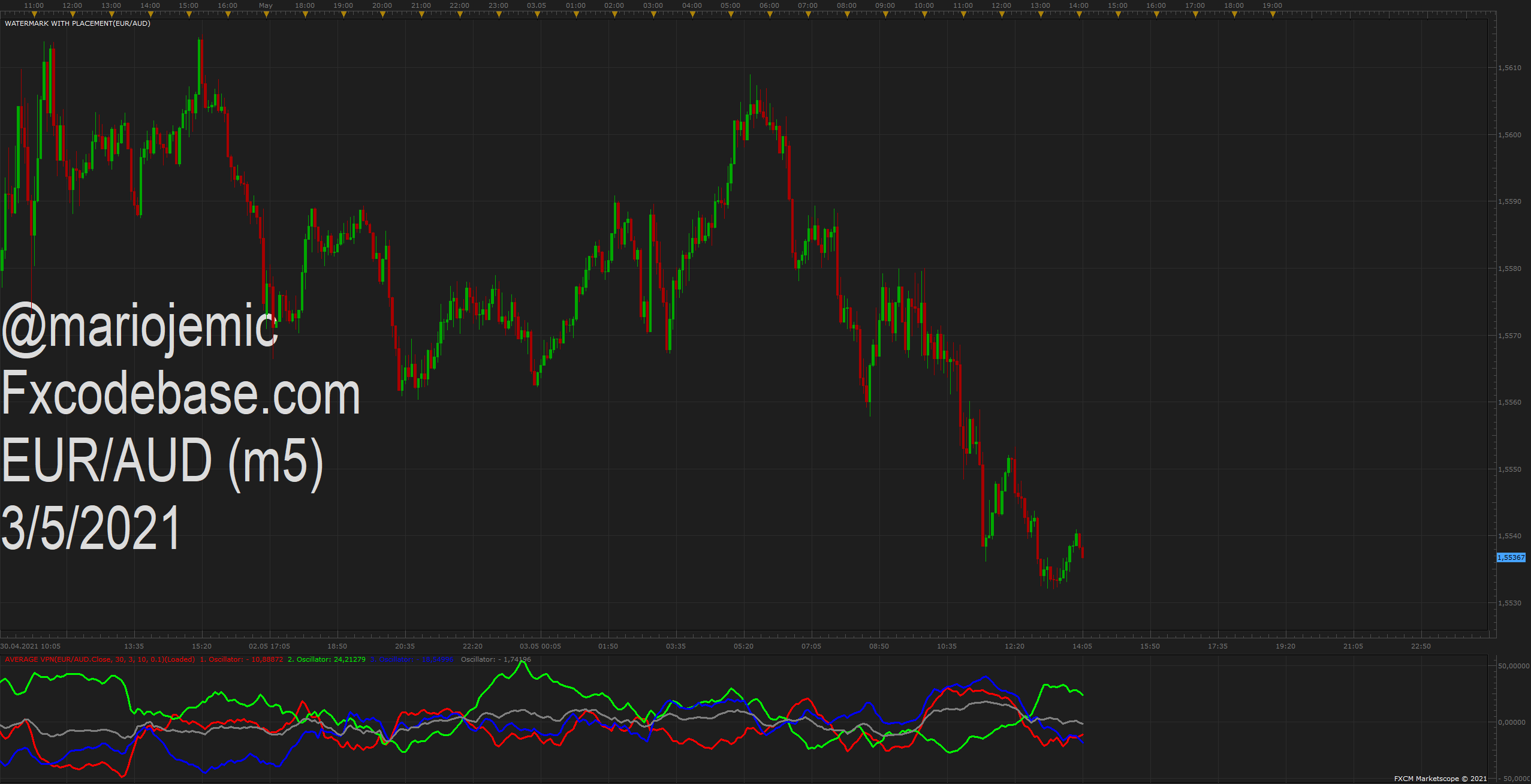The height and width of the screenshot is (784, 1531).
Task: Click the gray Oscillator value -1,74196
Action: tap(496, 659)
